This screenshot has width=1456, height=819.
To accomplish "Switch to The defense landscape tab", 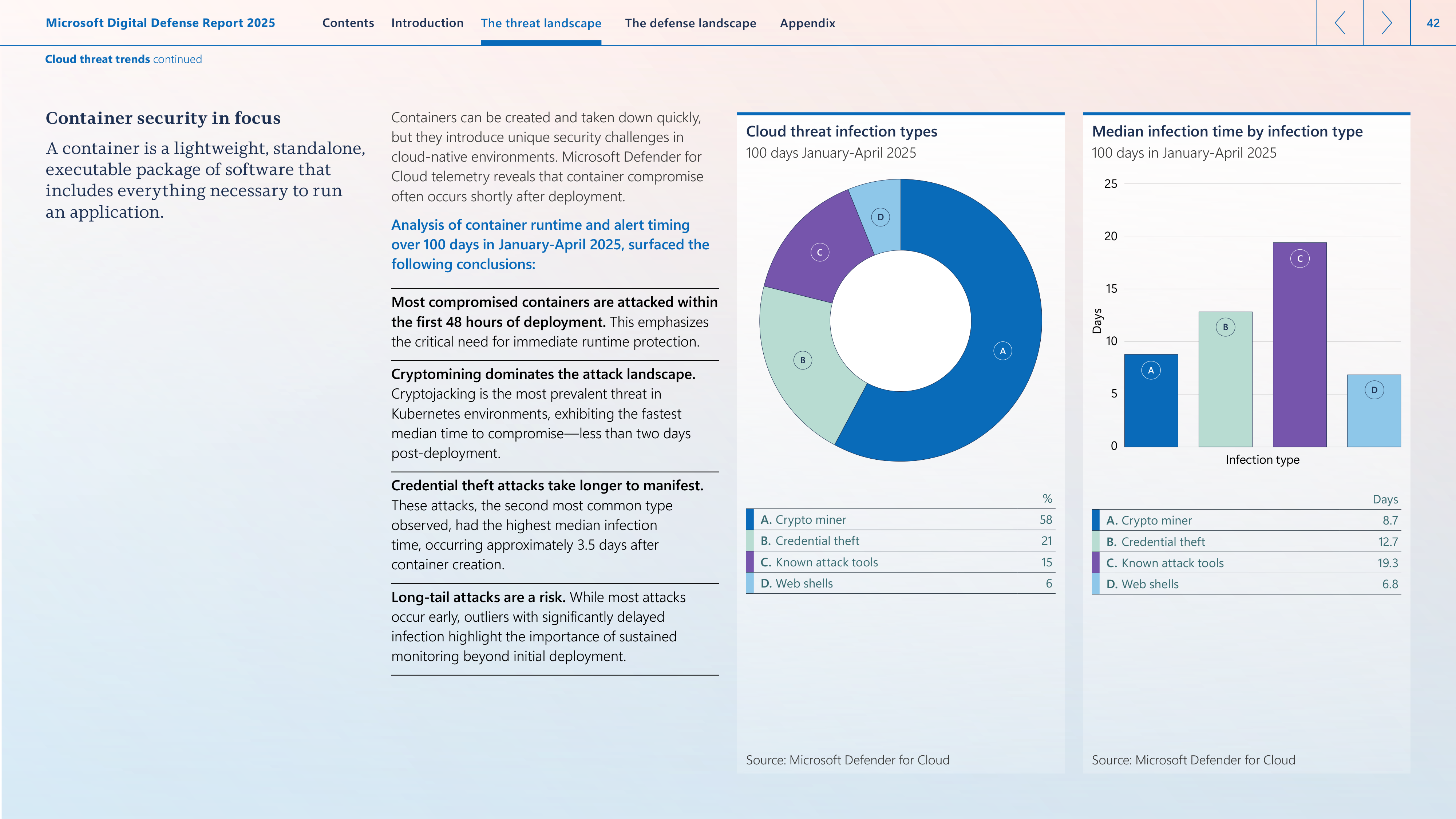I will [690, 23].
